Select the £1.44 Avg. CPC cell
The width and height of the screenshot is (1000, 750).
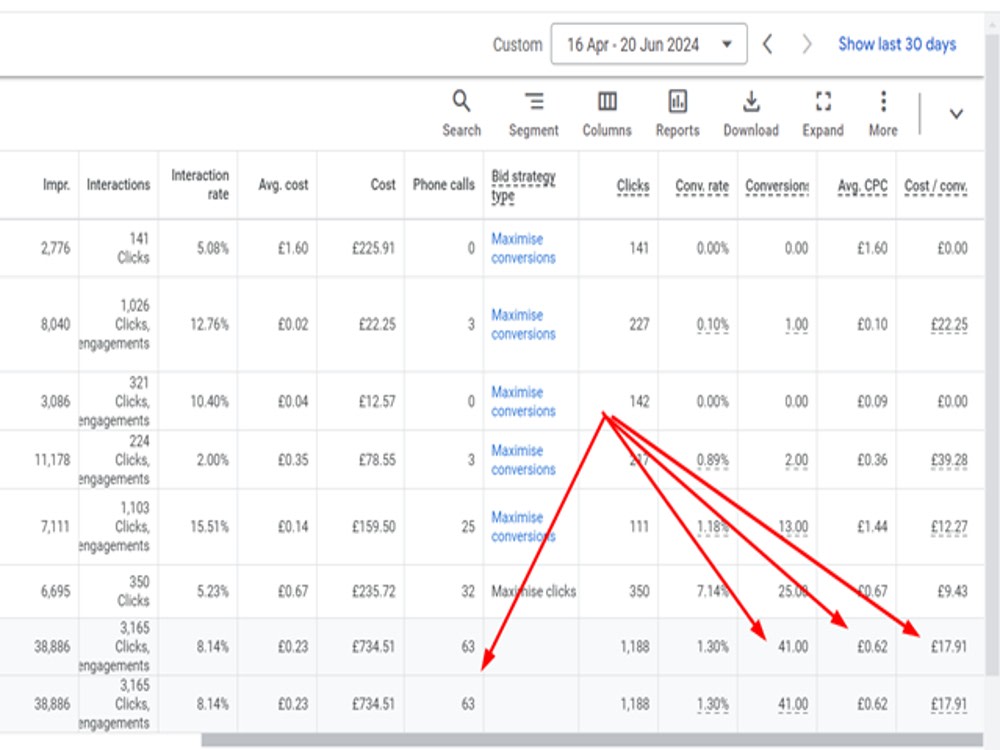[x=872, y=527]
